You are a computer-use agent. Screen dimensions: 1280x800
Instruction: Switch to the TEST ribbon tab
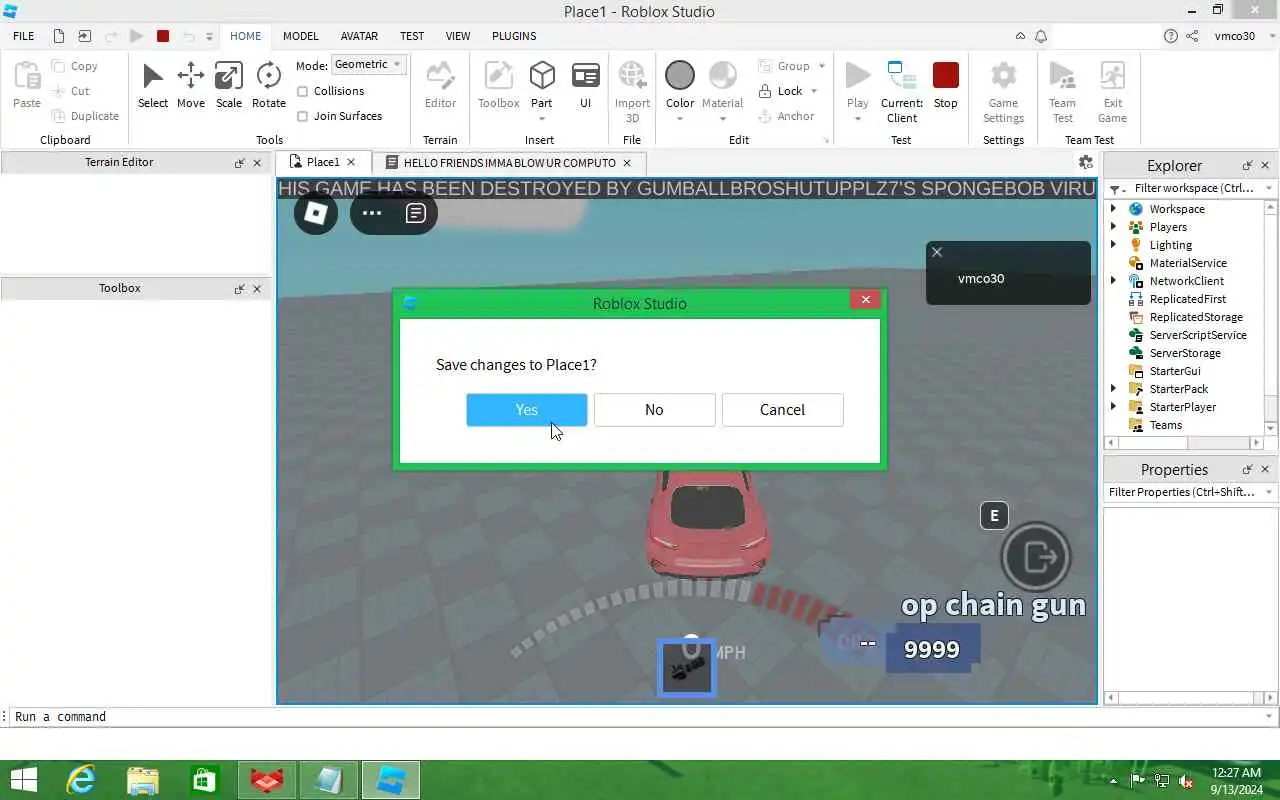pos(412,36)
